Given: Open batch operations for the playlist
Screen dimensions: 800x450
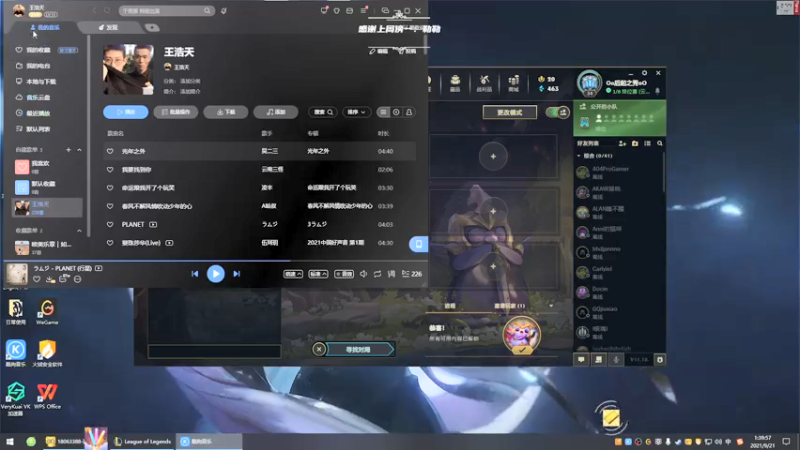Looking at the screenshot, I should (176, 112).
